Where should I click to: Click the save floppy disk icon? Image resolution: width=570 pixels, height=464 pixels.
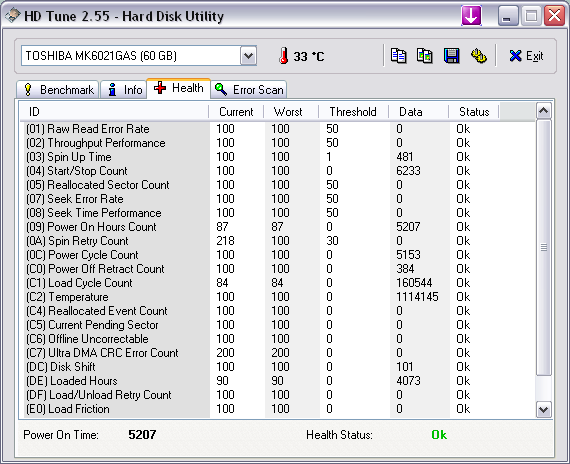[x=451, y=56]
